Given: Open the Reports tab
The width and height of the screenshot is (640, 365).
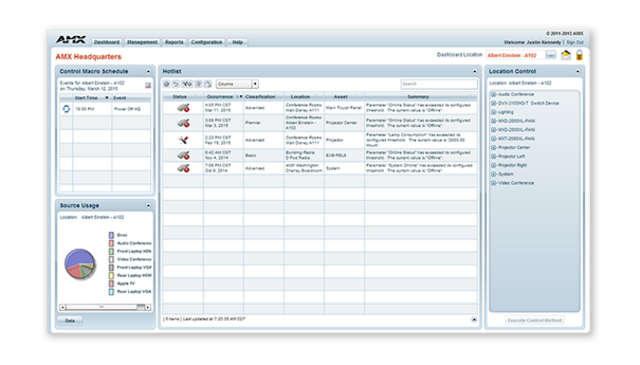Looking at the screenshot, I should (174, 42).
